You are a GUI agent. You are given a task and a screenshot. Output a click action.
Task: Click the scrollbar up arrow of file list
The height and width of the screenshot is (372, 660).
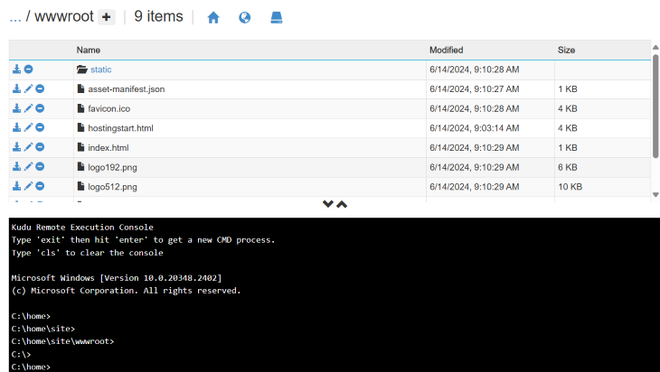655,48
